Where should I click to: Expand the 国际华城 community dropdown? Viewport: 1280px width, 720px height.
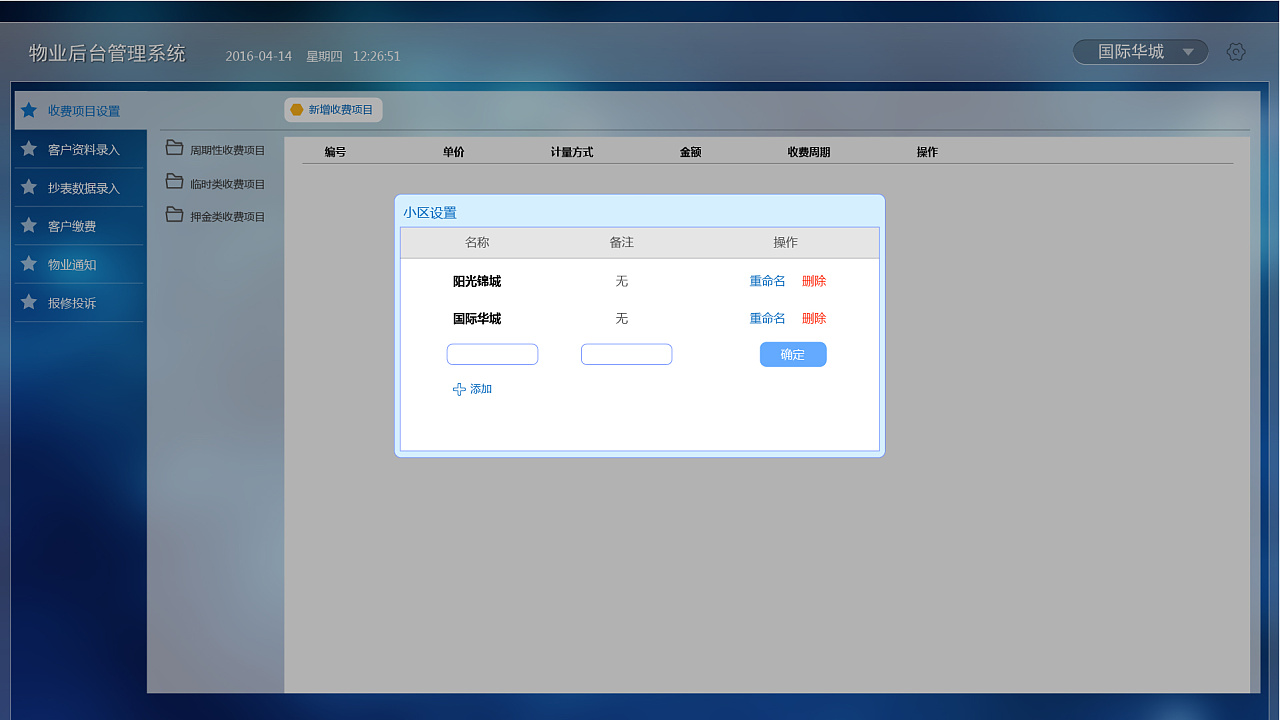pos(1141,52)
